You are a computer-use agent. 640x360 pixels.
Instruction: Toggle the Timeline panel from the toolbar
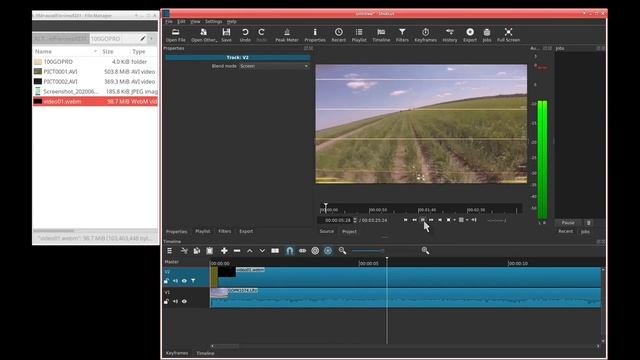click(x=381, y=35)
